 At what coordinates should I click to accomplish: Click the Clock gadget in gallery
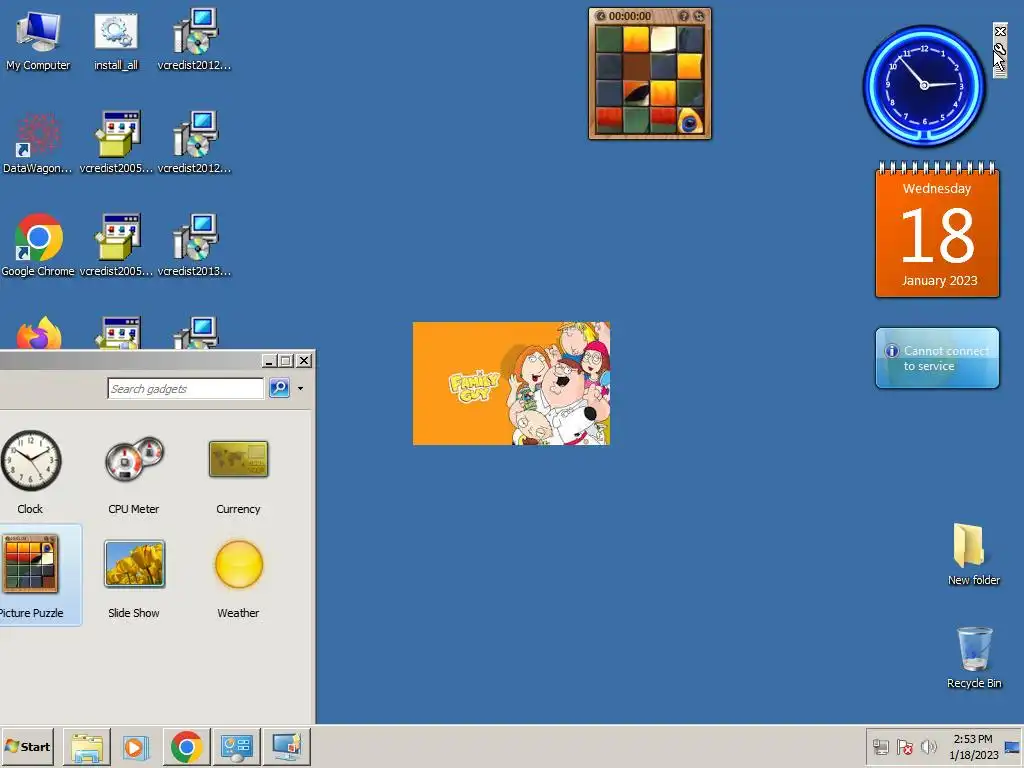point(30,472)
